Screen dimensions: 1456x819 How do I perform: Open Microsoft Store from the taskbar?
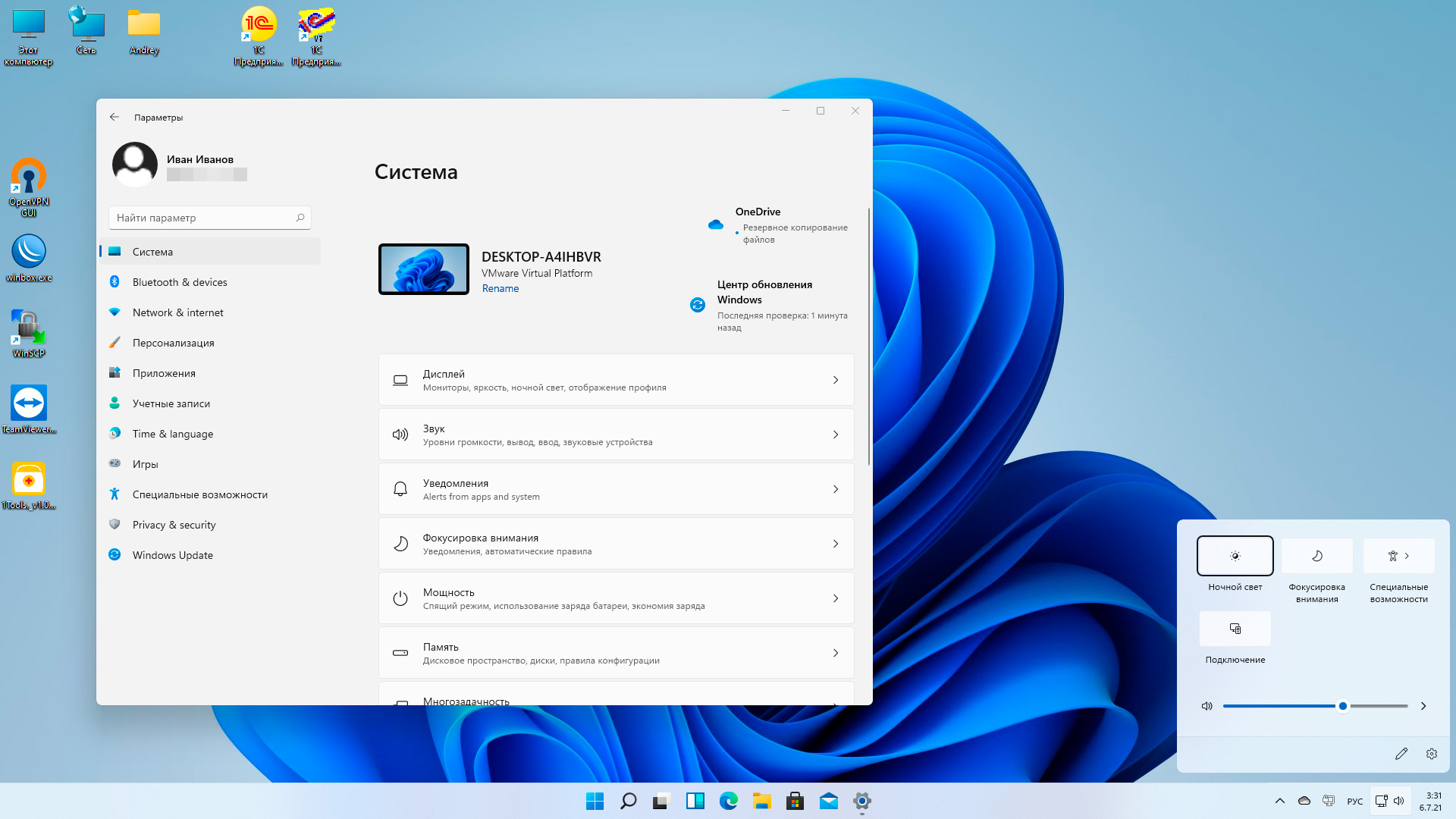click(795, 801)
